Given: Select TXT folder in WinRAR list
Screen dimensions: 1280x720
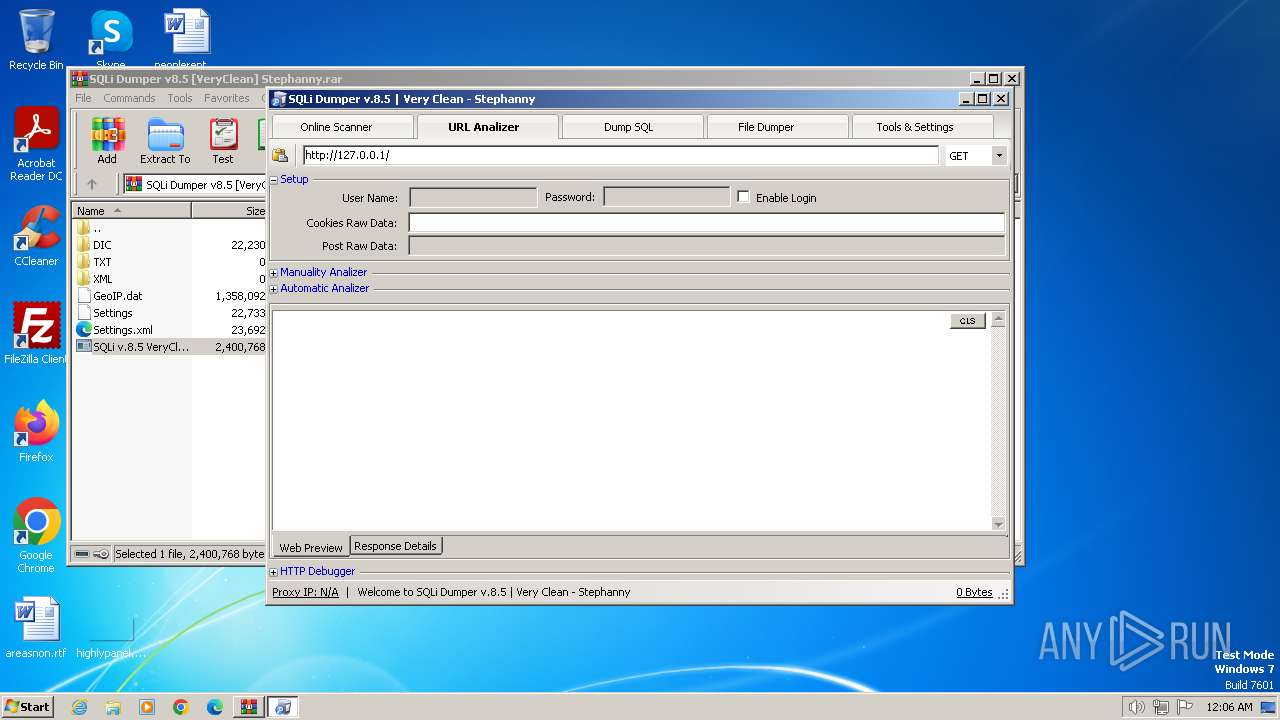Looking at the screenshot, I should click(102, 262).
